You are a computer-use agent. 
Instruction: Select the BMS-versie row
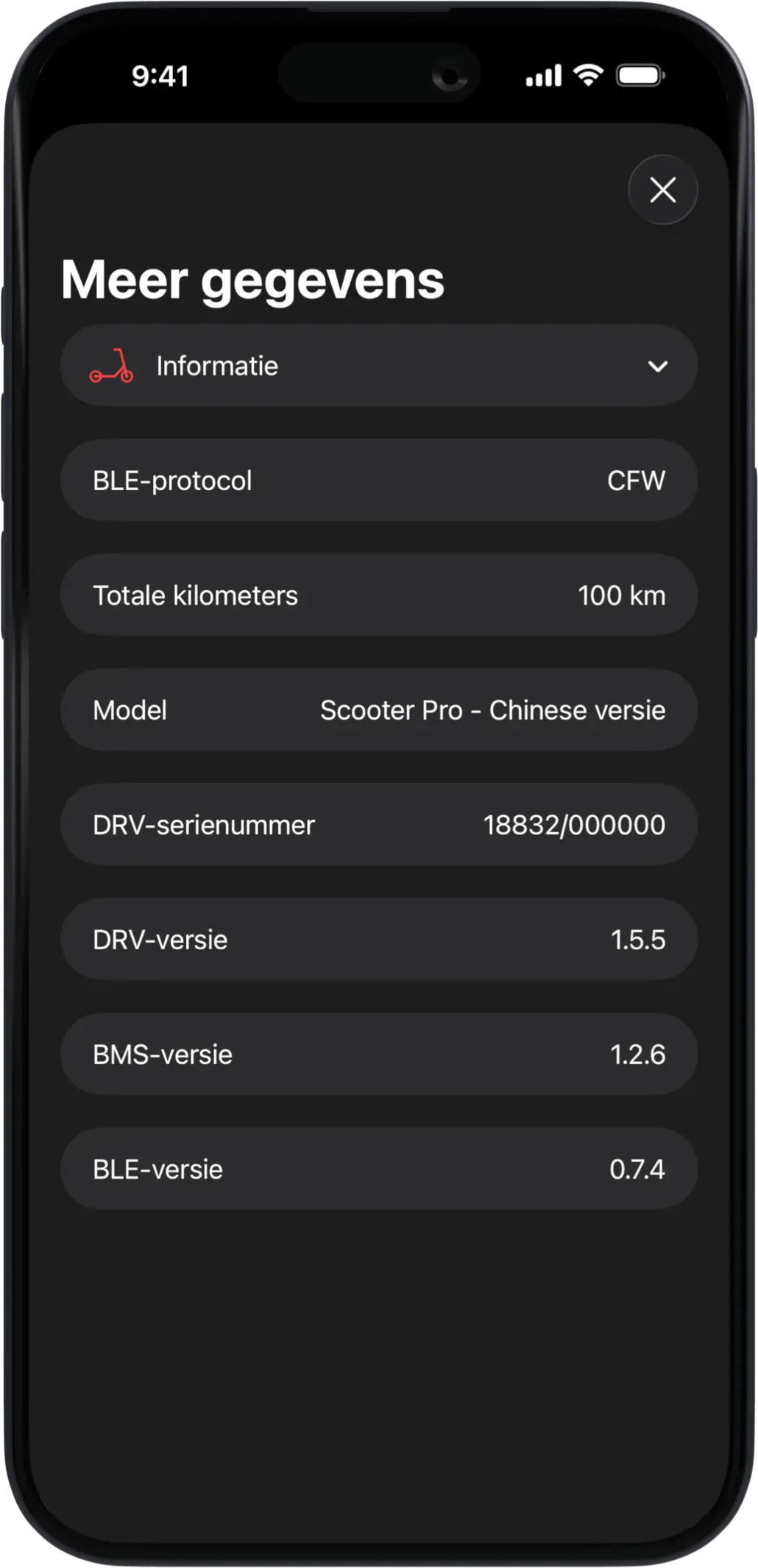[x=378, y=1055]
